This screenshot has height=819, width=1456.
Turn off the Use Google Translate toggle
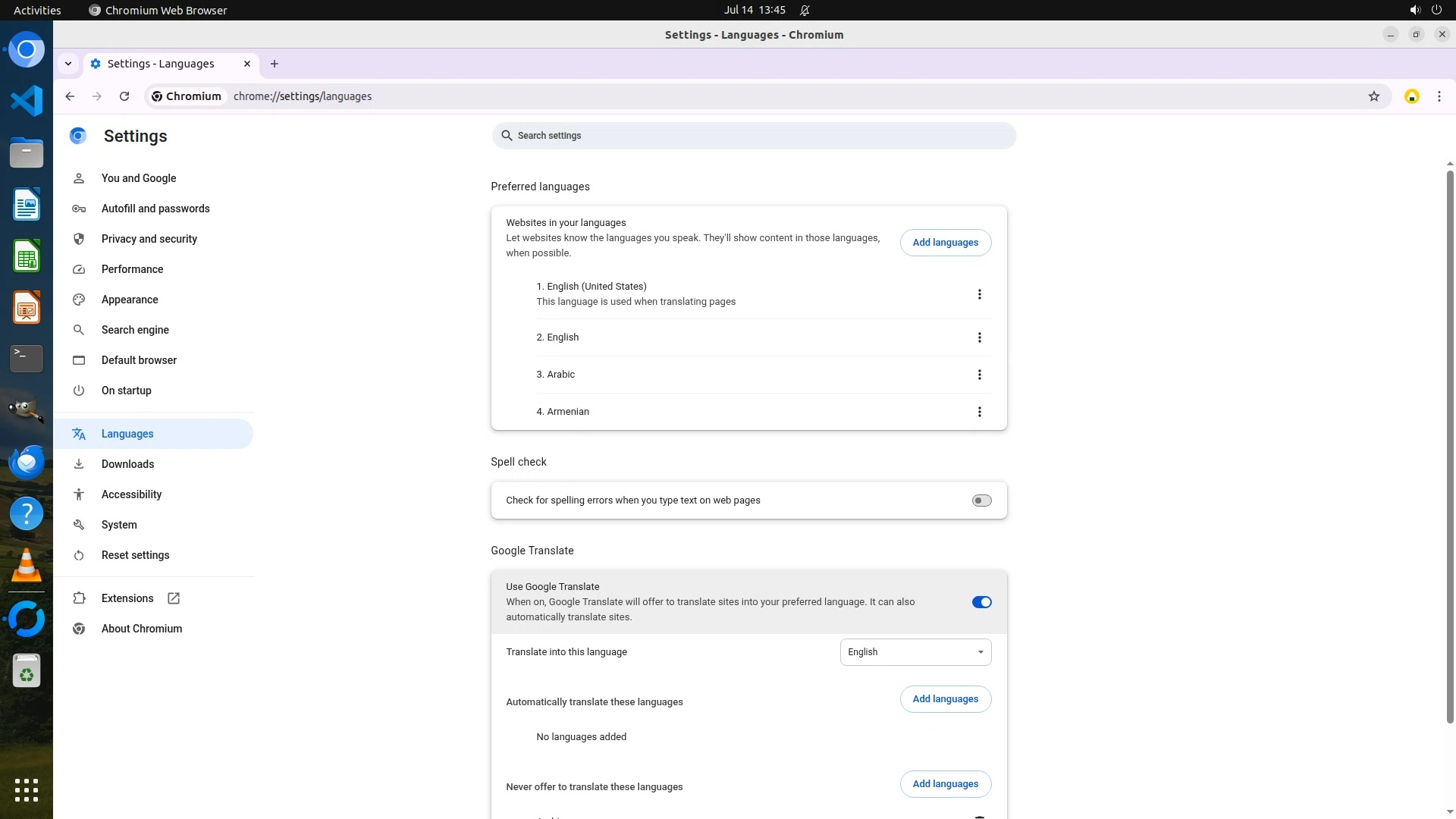[981, 602]
